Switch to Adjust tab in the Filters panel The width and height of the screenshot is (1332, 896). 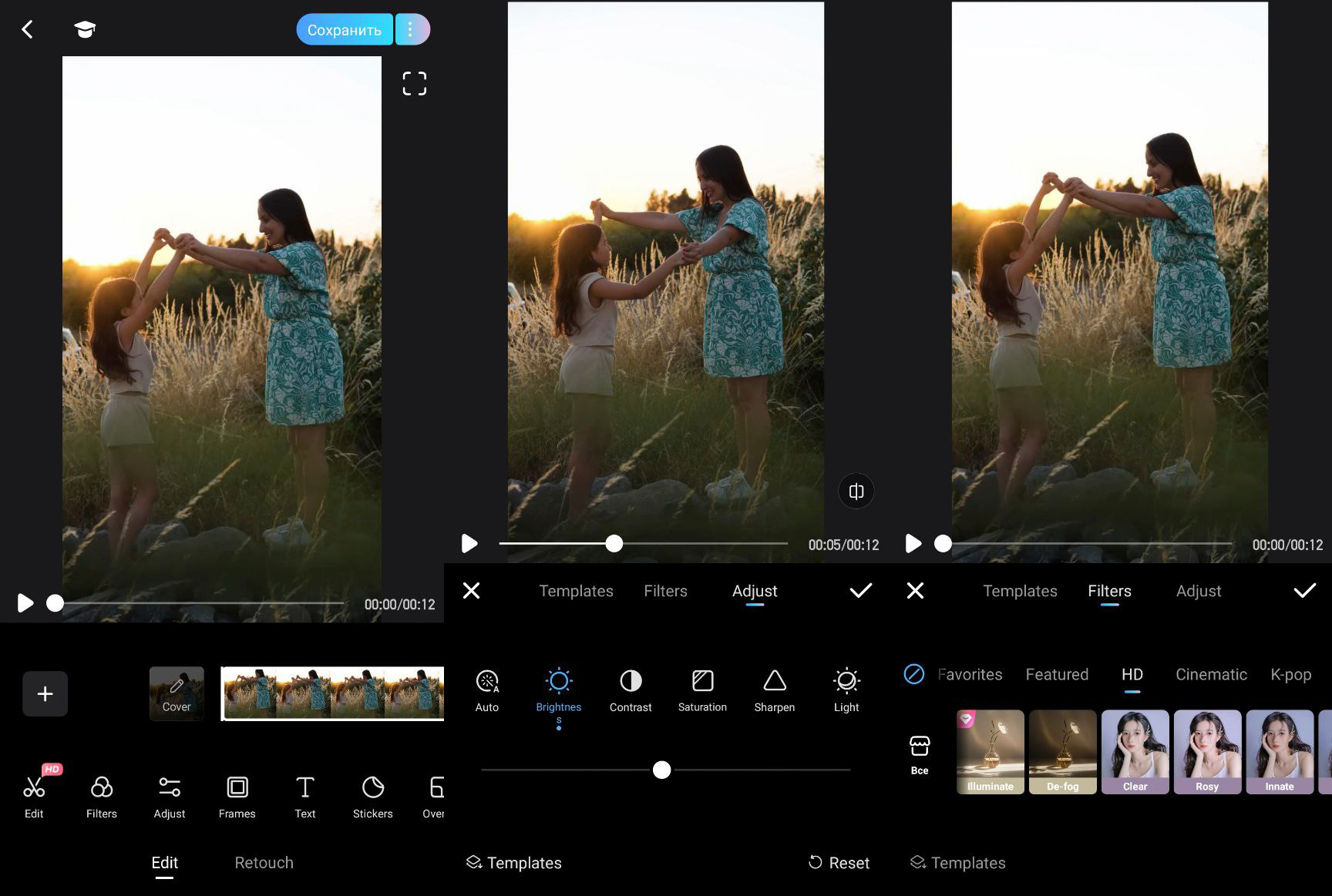1199,591
